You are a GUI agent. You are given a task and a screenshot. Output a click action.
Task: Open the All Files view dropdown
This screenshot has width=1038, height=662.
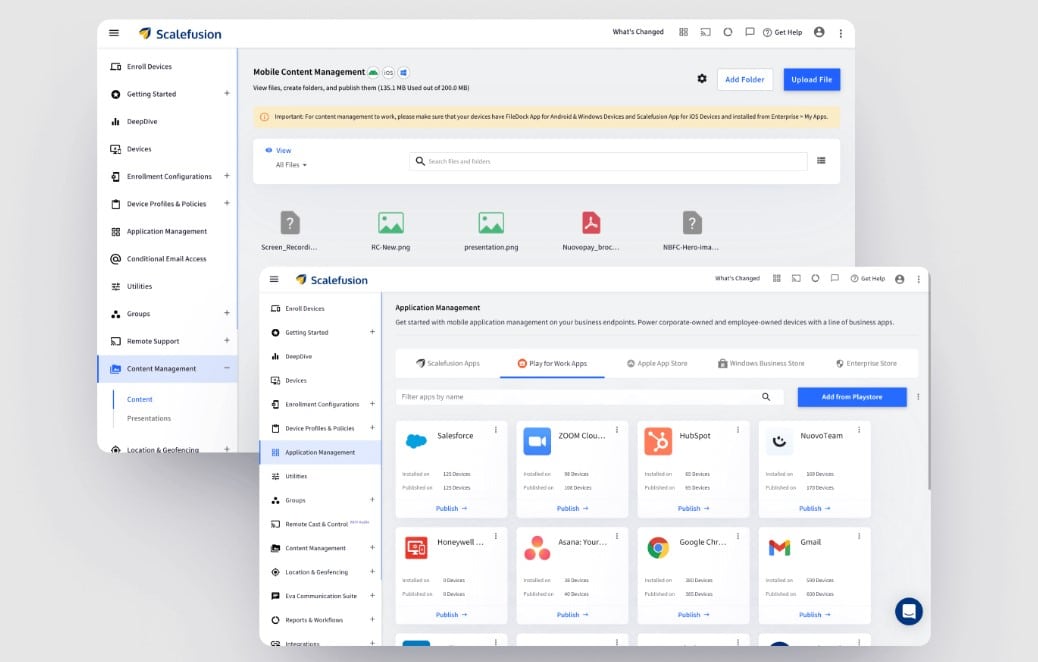pyautogui.click(x=291, y=165)
